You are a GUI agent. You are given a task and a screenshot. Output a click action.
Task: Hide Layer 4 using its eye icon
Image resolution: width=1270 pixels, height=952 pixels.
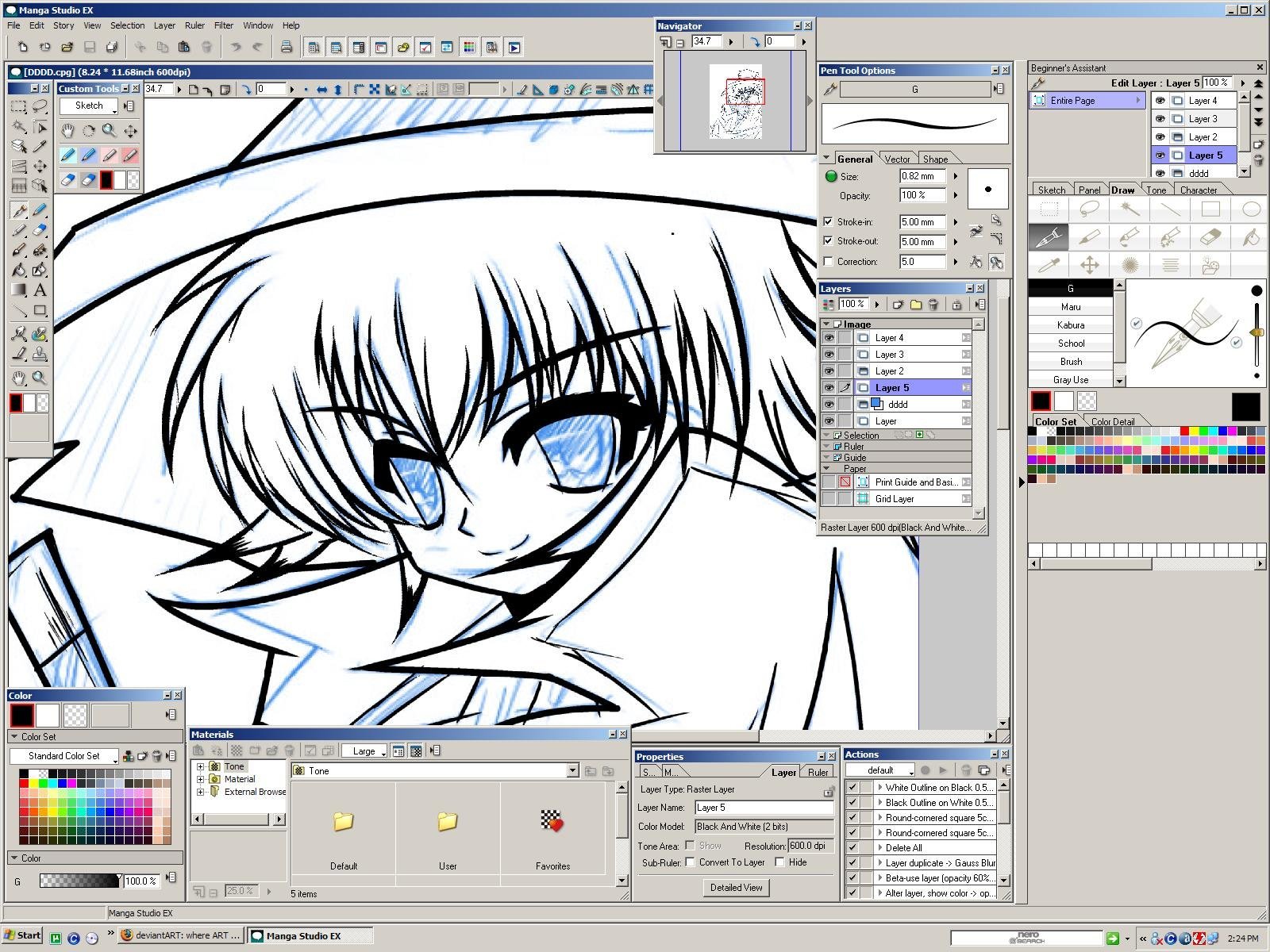(x=829, y=338)
